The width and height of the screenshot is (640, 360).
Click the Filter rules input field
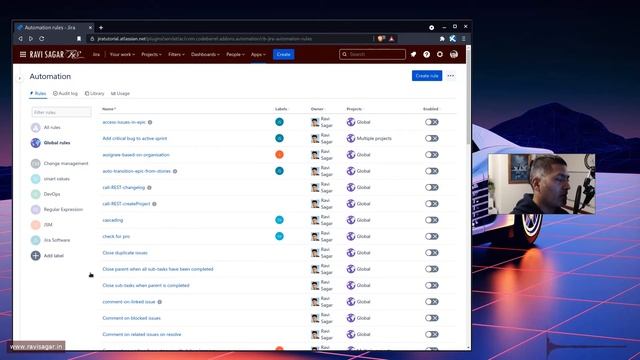62,112
